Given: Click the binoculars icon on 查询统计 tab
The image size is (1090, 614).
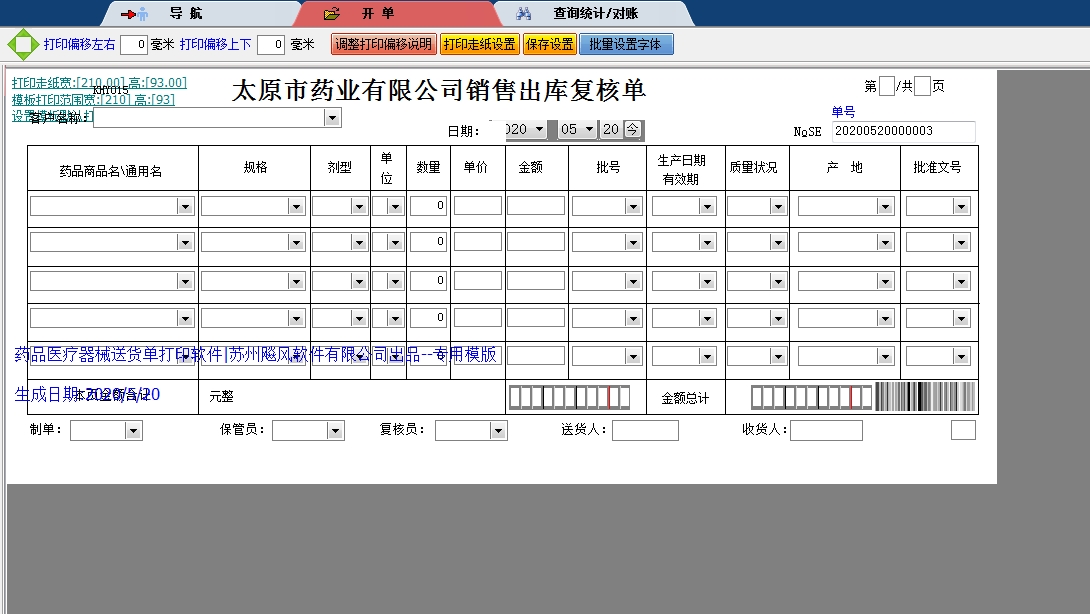Looking at the screenshot, I should [x=523, y=14].
